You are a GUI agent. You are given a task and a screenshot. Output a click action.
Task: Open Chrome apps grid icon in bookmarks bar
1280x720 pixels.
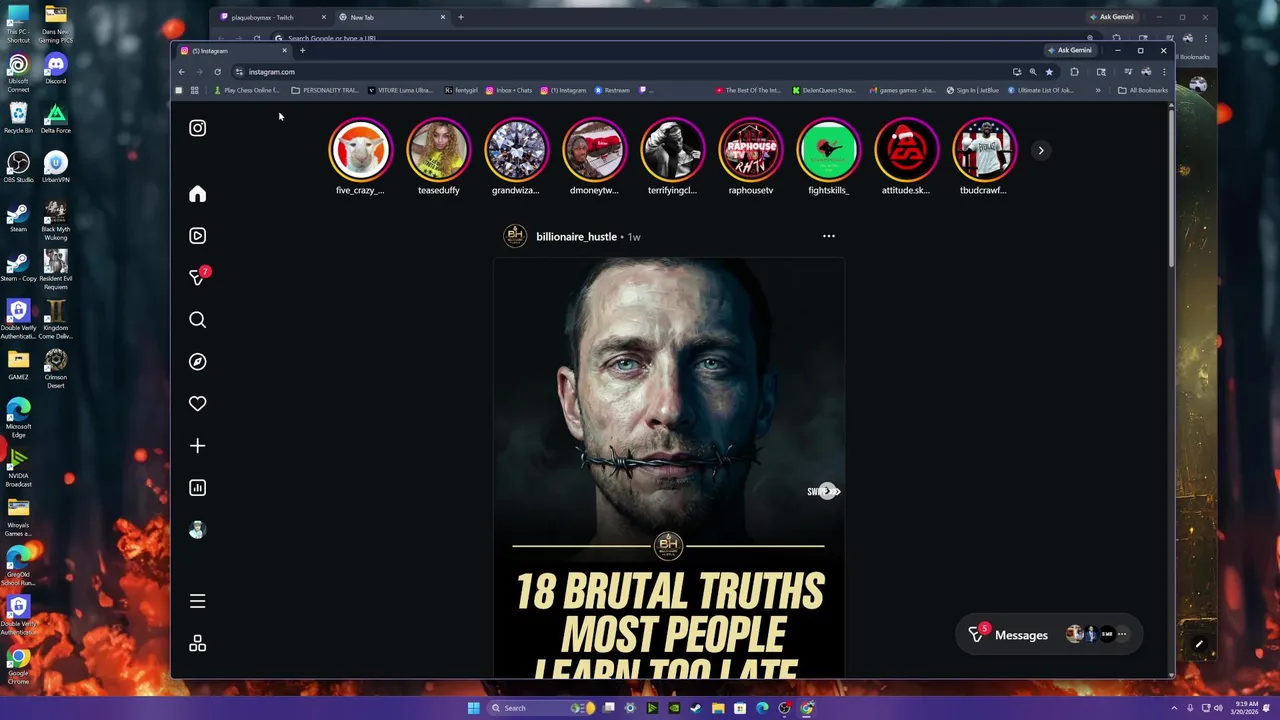click(x=194, y=90)
